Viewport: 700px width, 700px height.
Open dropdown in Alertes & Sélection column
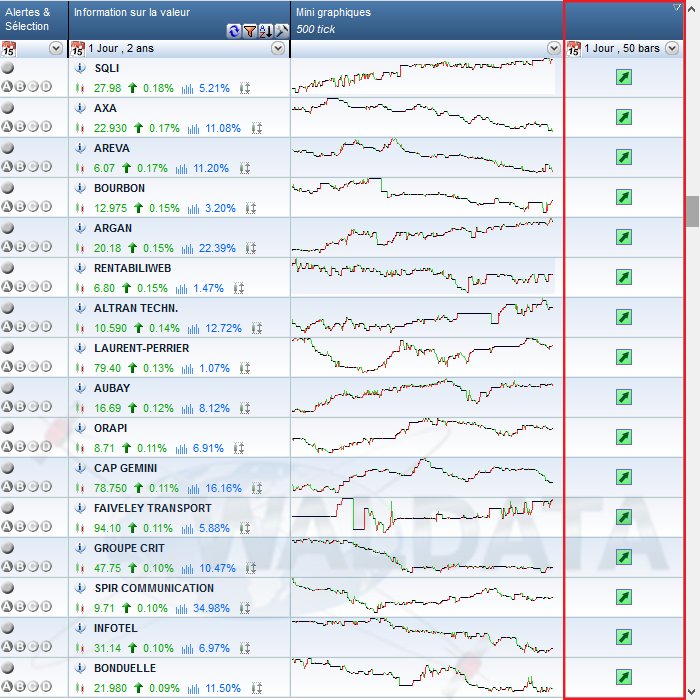tap(56, 48)
